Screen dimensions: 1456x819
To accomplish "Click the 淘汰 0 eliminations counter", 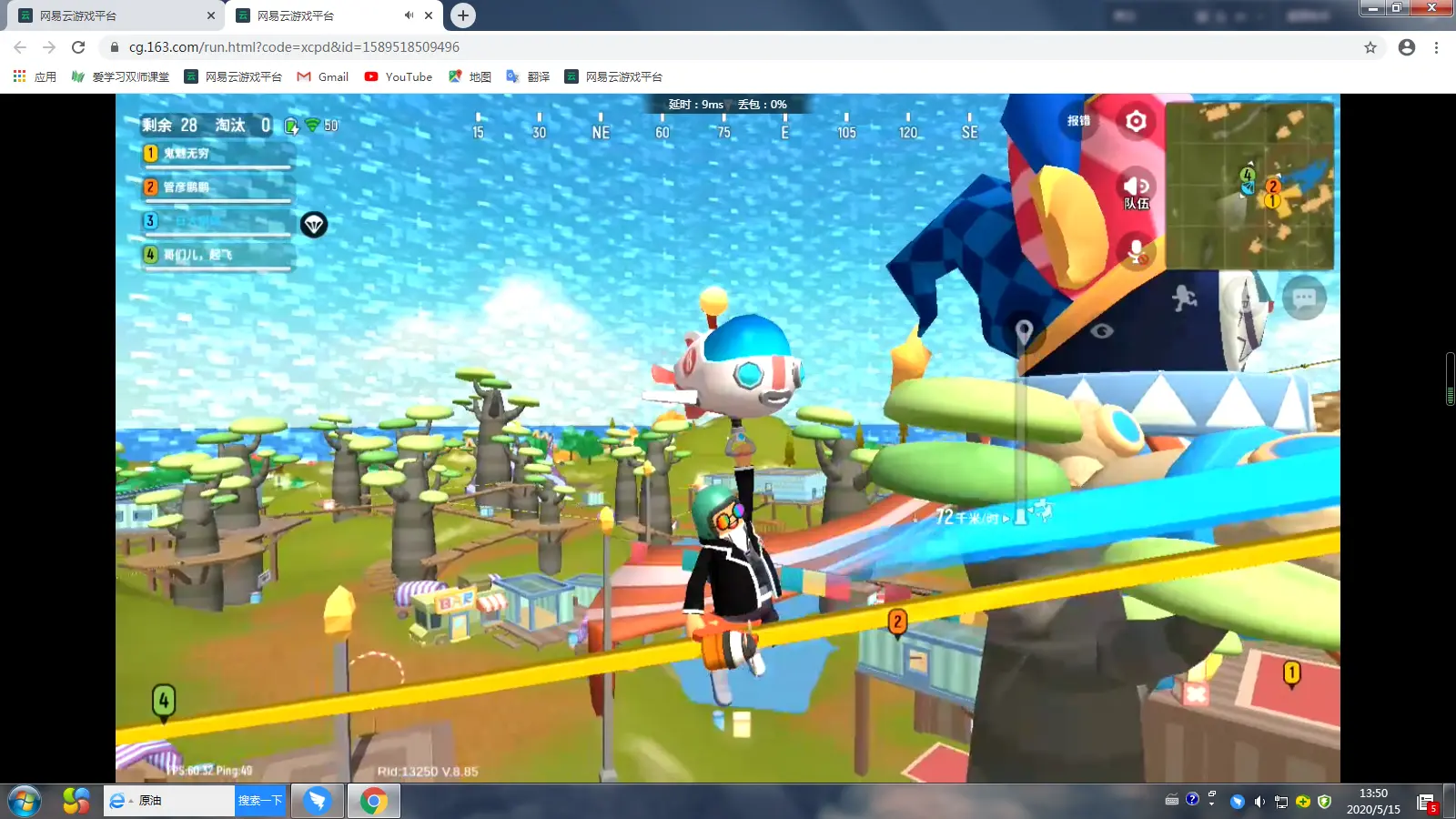I will [x=243, y=125].
